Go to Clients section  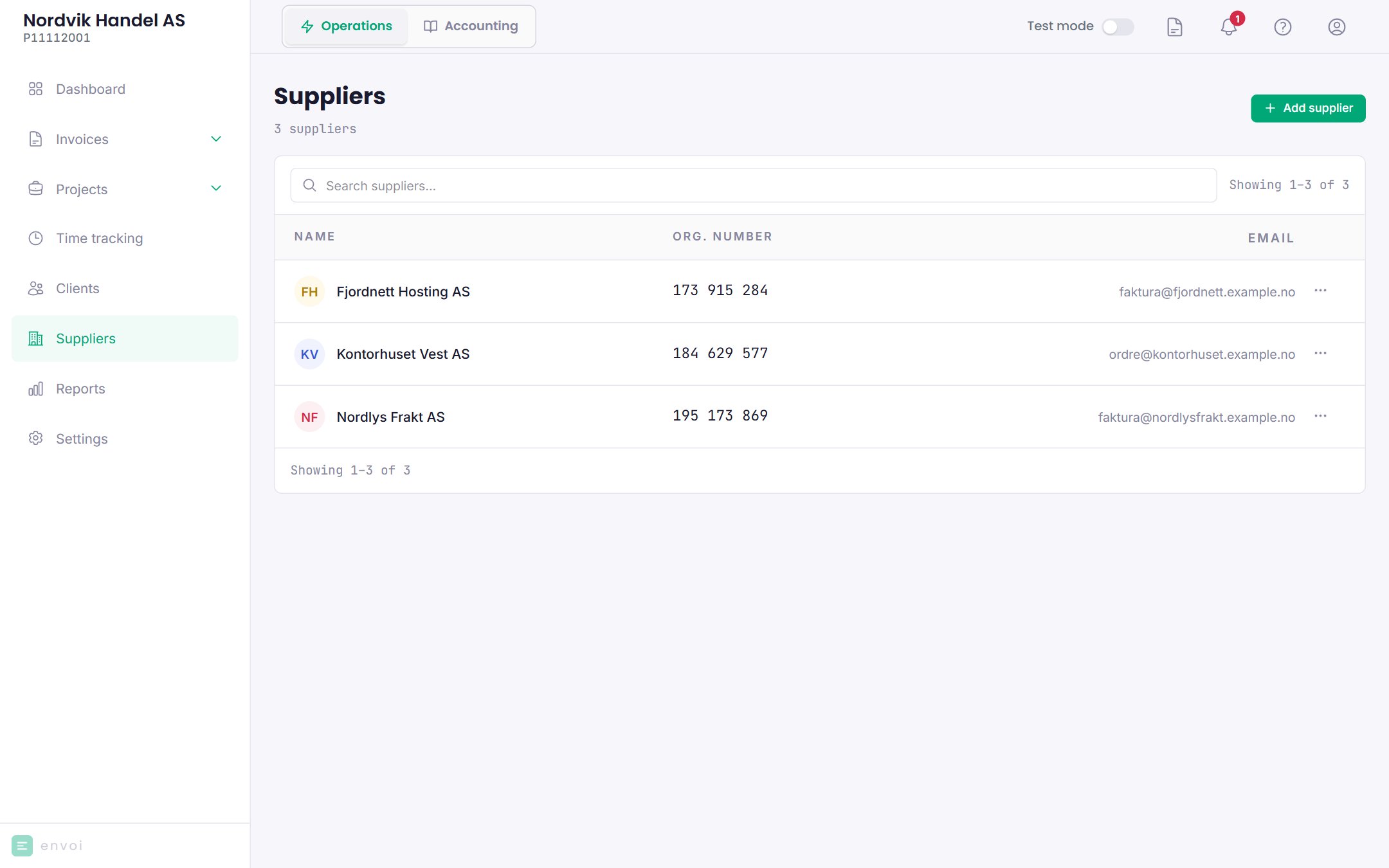click(125, 289)
